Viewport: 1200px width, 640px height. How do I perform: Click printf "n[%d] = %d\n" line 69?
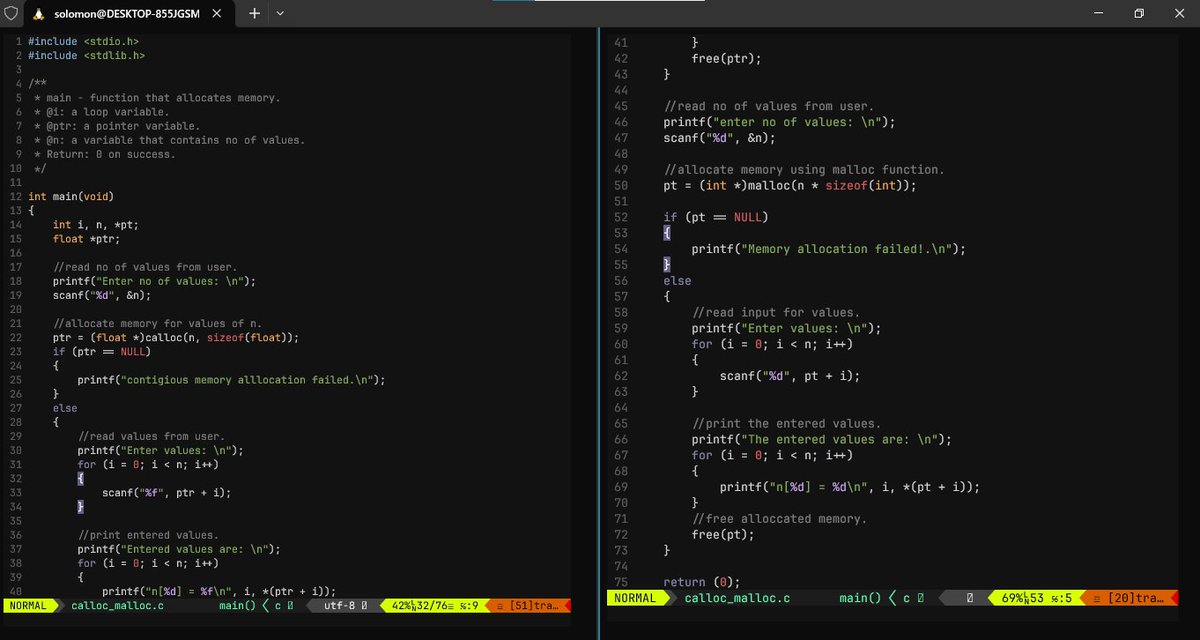click(850, 487)
